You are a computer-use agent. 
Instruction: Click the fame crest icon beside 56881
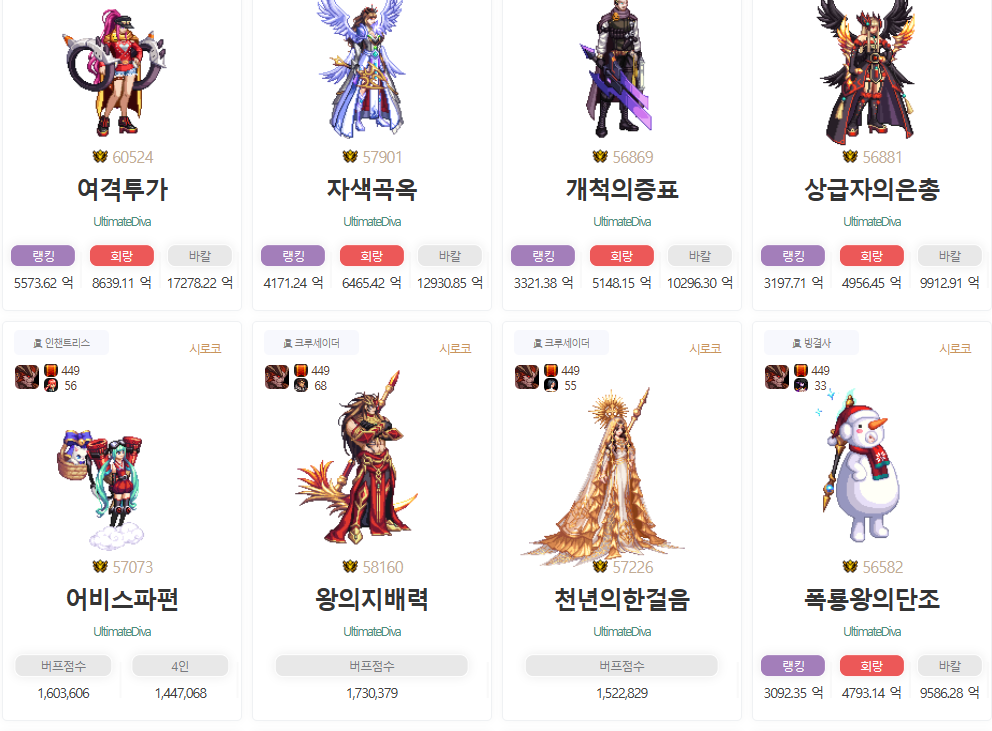click(x=850, y=156)
